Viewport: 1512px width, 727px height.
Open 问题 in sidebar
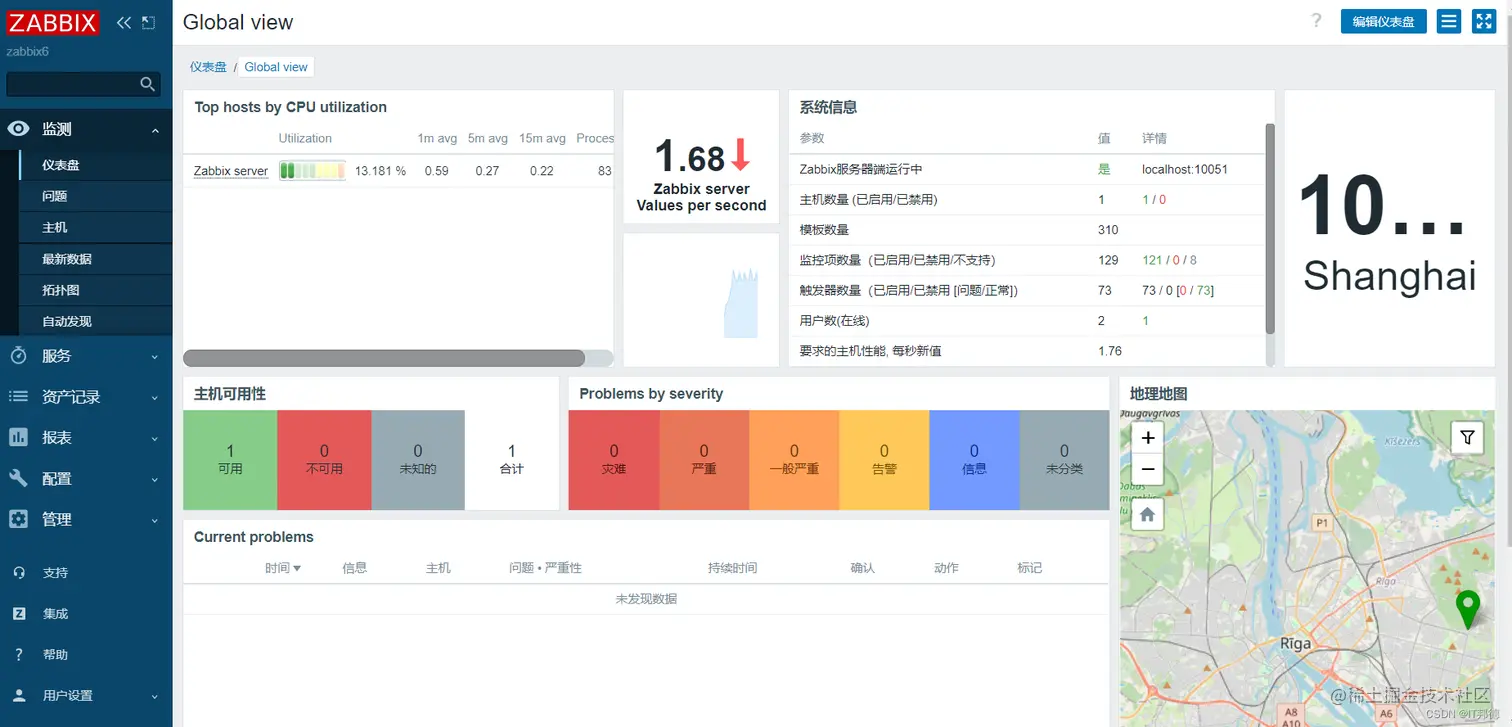pos(96,196)
